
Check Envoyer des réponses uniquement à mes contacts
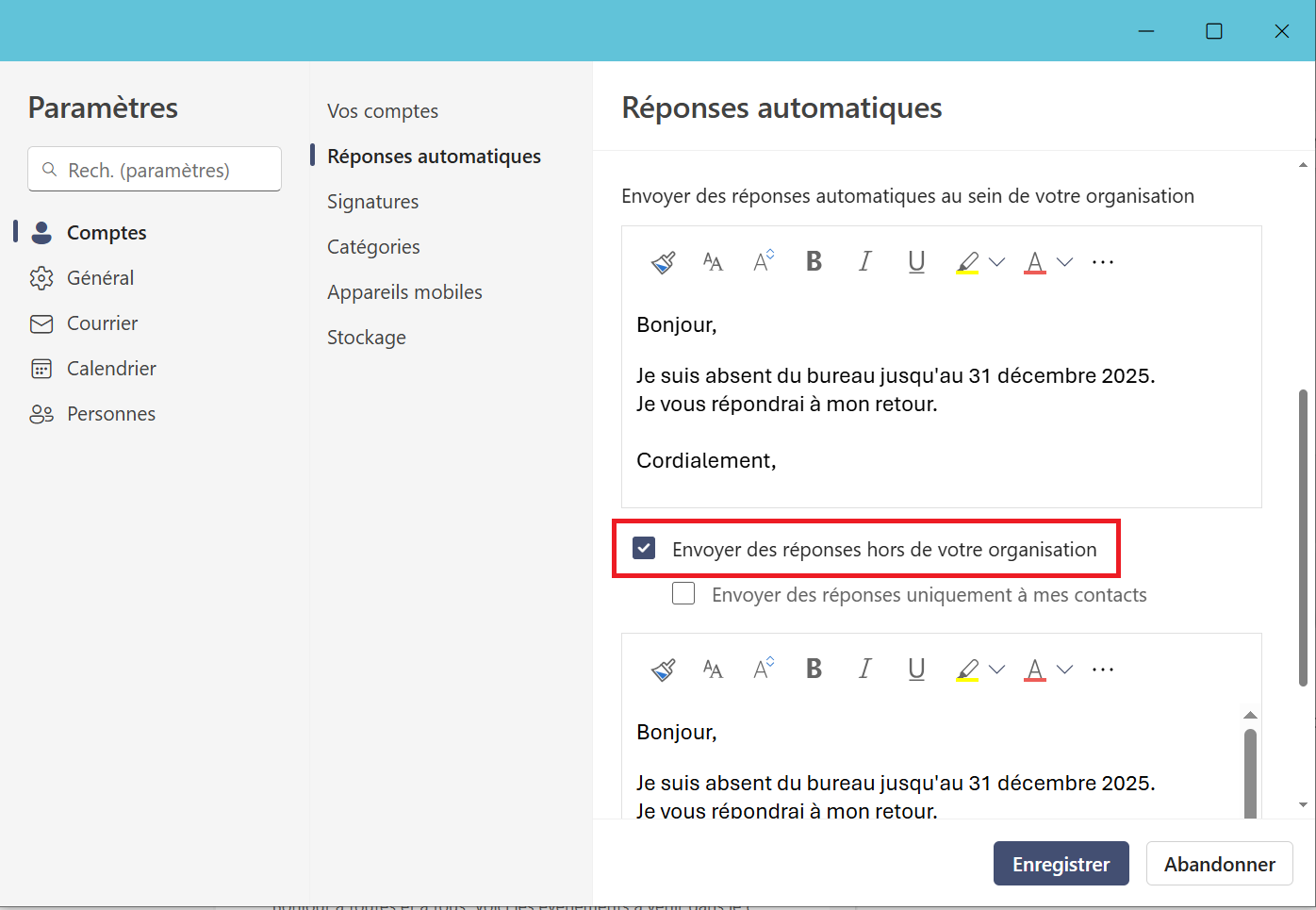[x=683, y=593]
